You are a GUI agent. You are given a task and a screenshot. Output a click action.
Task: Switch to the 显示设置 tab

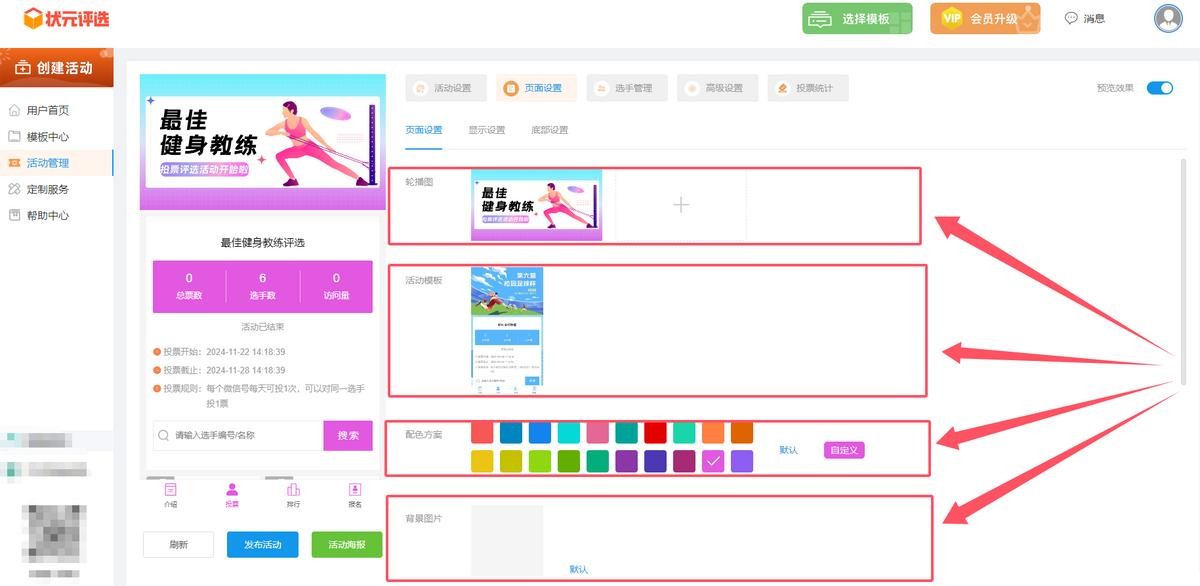coord(486,130)
